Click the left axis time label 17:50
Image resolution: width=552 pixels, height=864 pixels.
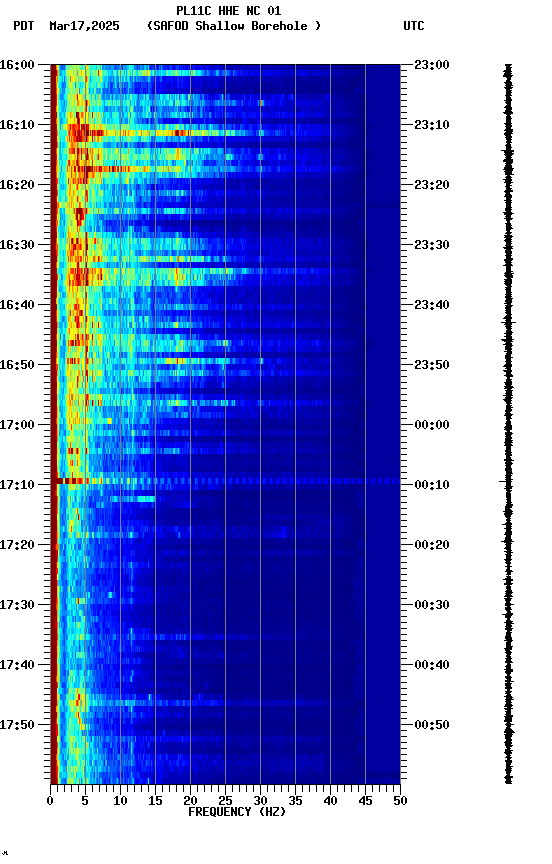[x=17, y=725]
